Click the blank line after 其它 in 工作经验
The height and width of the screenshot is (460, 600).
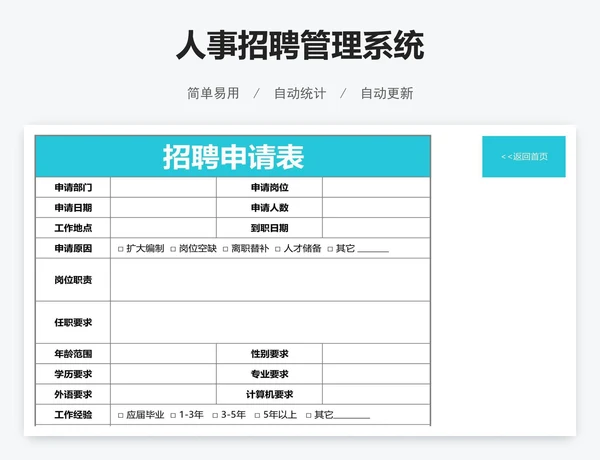pyautogui.click(x=352, y=417)
